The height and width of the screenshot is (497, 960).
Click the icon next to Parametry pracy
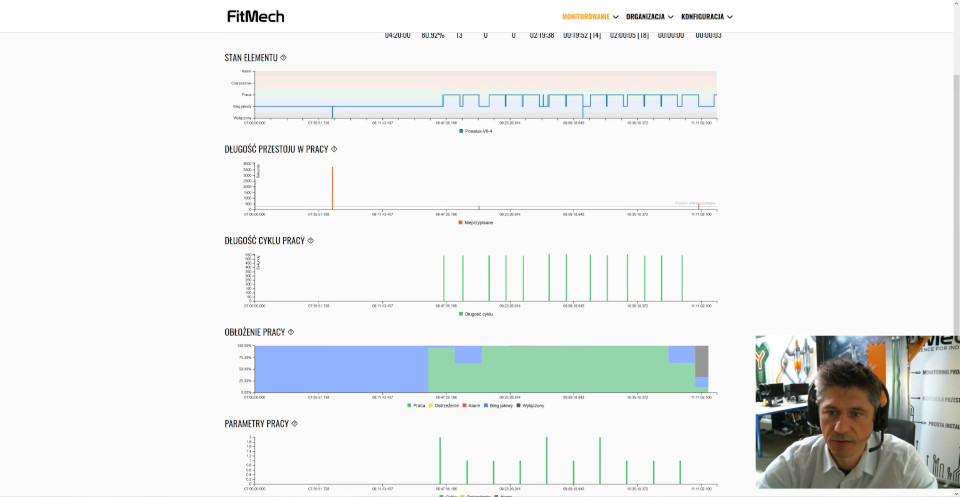click(x=294, y=423)
